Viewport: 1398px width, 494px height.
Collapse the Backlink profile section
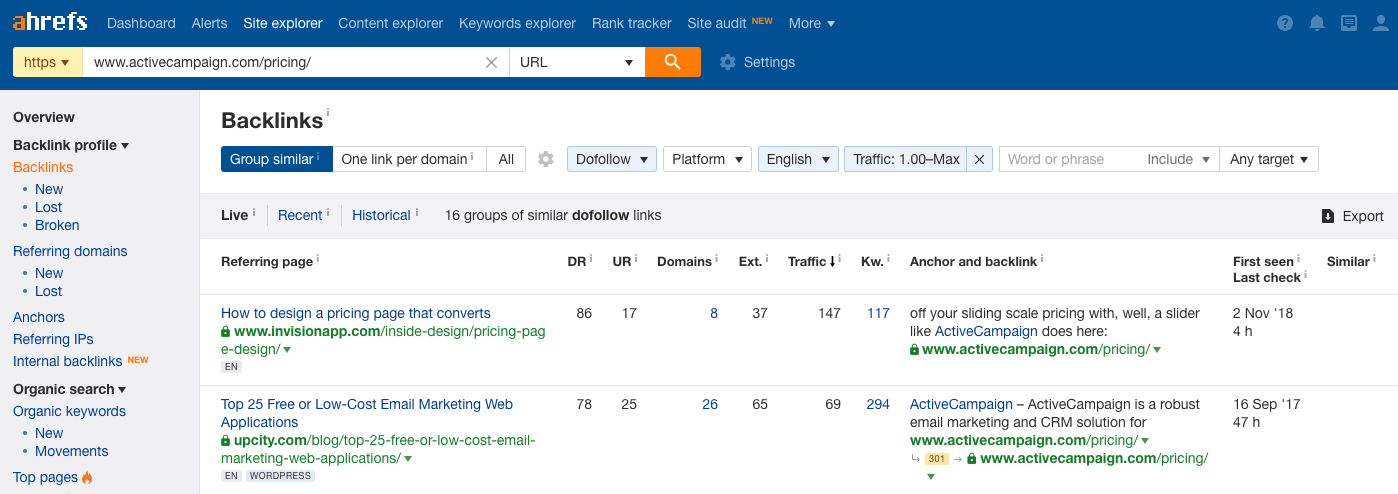tap(71, 145)
